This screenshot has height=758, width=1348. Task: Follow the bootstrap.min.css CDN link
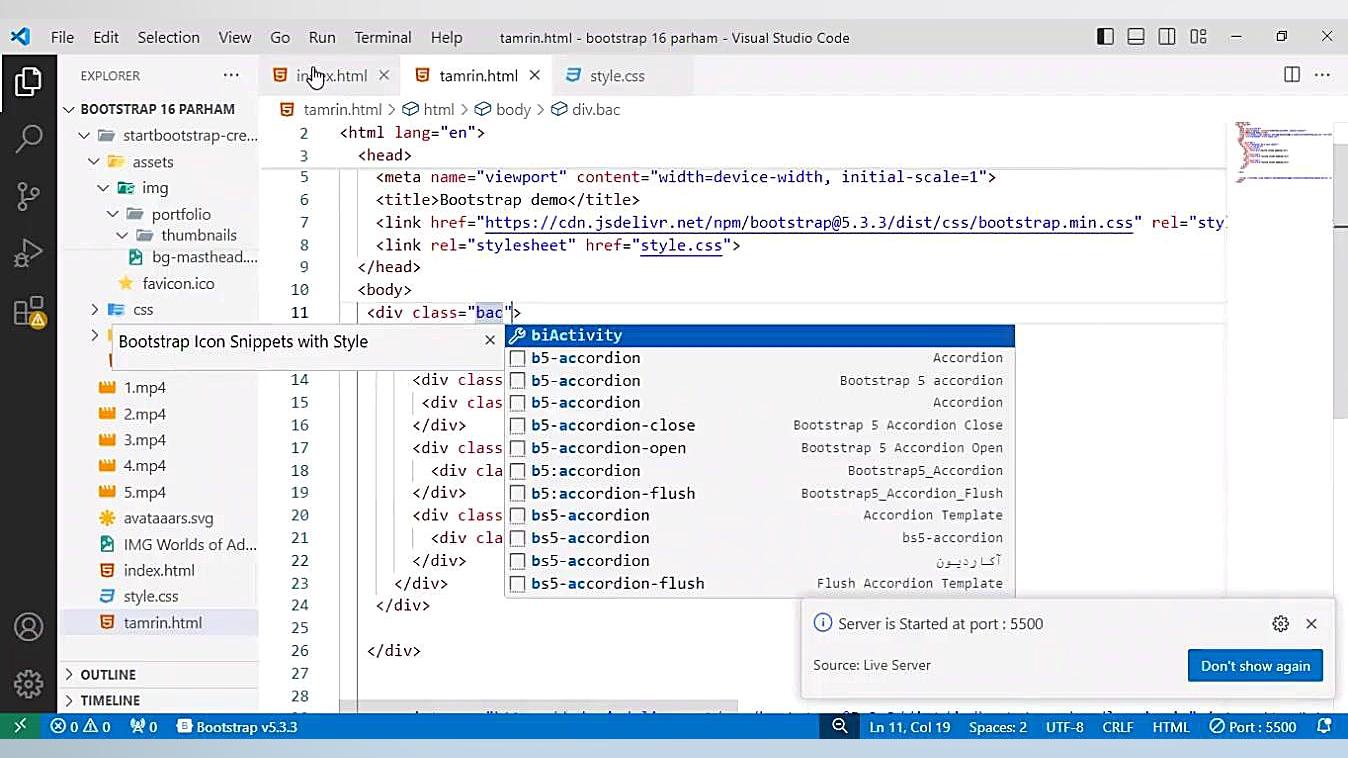pos(811,223)
